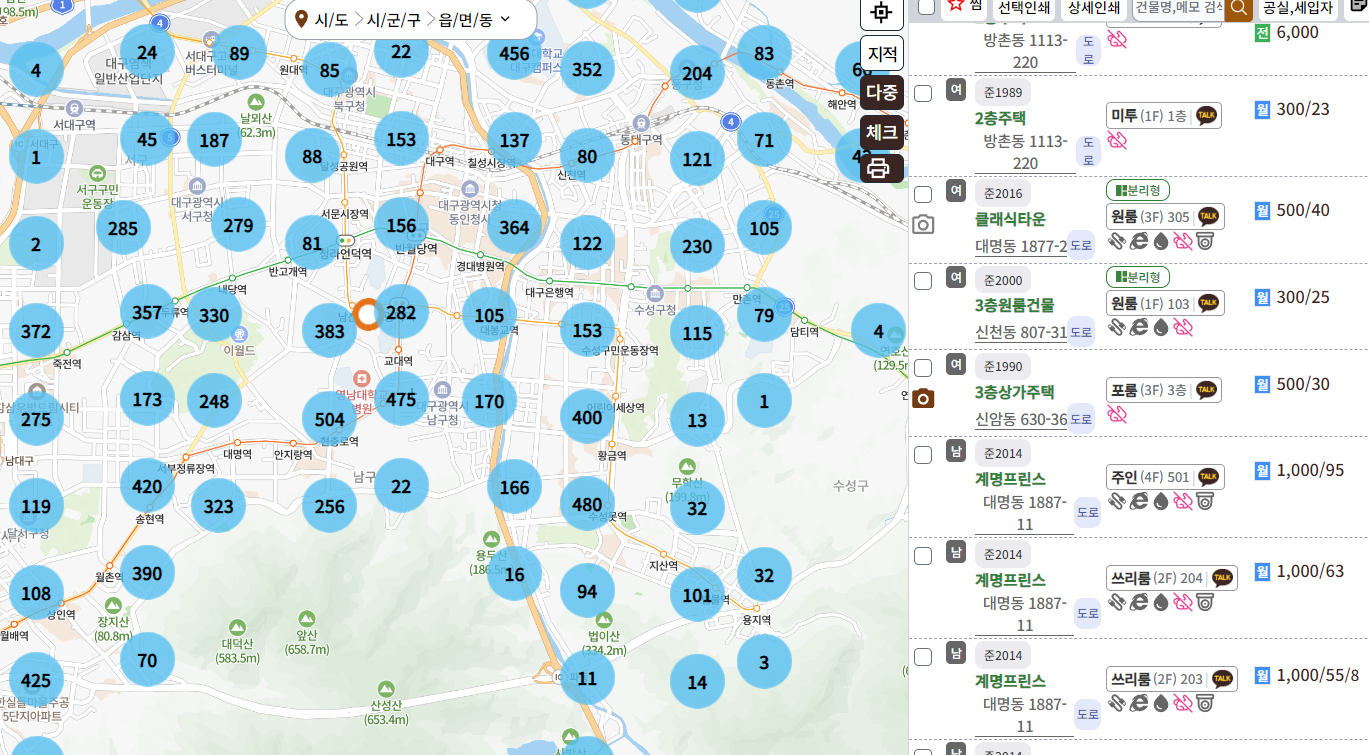
Task: Click 도로 button beside 신천동 807-31
Action: [1081, 331]
